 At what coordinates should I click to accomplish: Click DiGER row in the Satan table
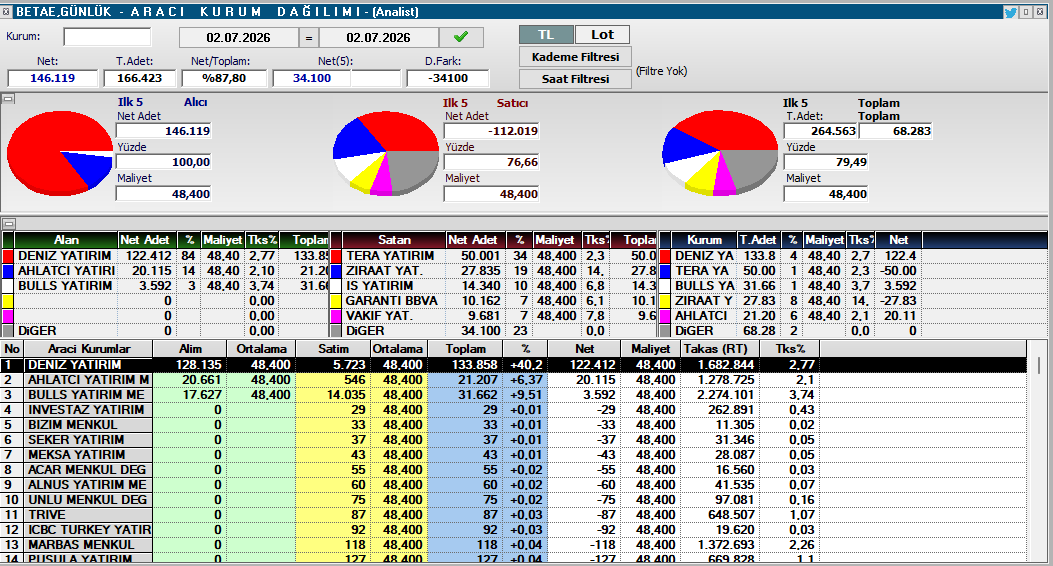[x=494, y=330]
